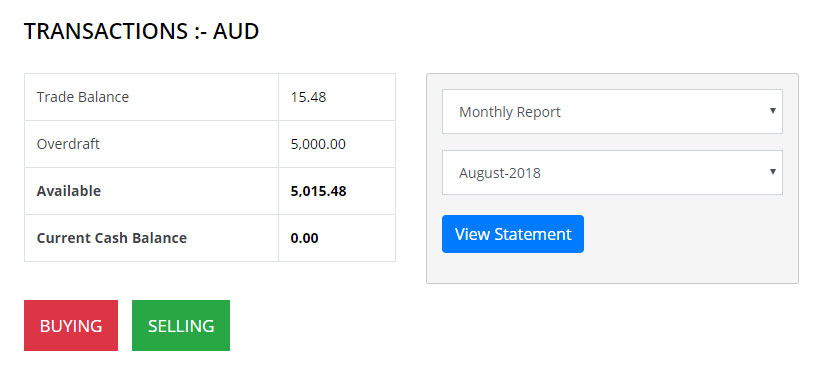The height and width of the screenshot is (386, 822).
Task: Select the Current Cash Balance label
Action: (x=112, y=238)
